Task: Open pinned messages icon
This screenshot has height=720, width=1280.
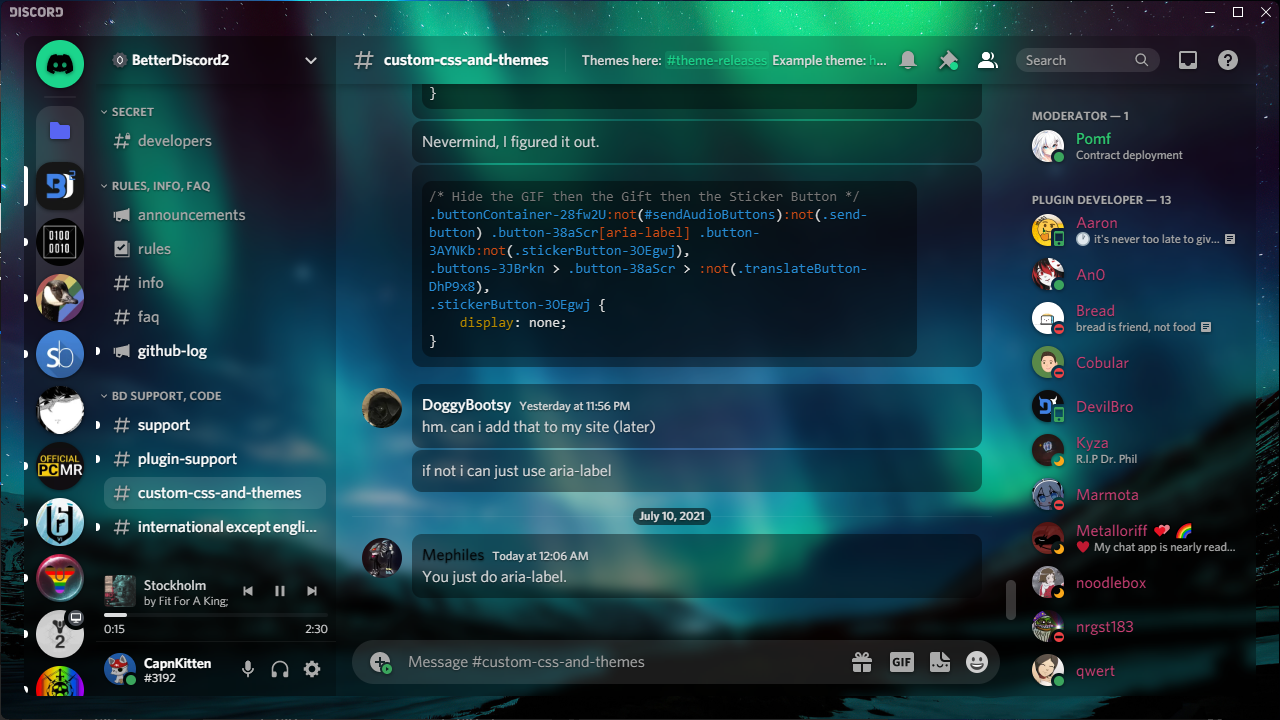Action: (947, 61)
